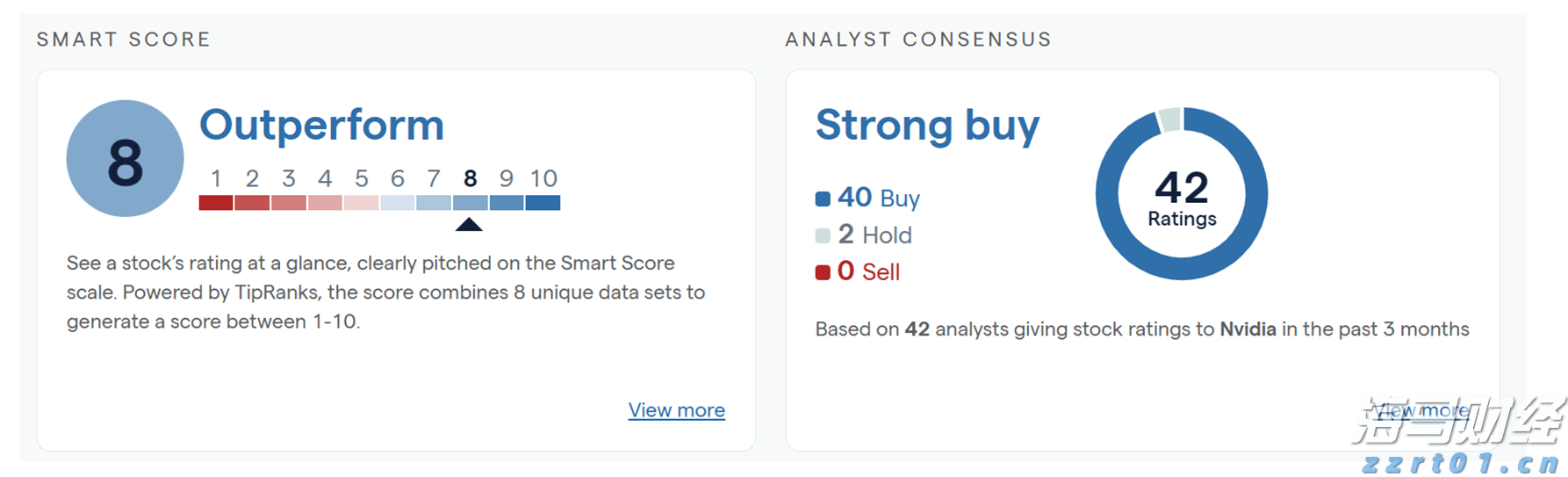Click the dark red score 1 segment

pyautogui.click(x=216, y=203)
